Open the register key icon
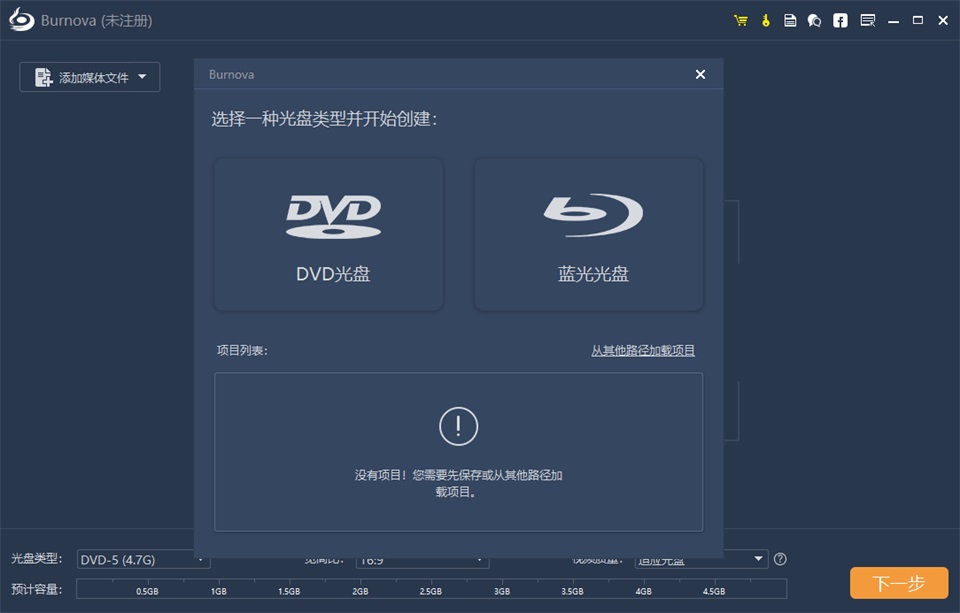This screenshot has height=613, width=960. [765, 21]
